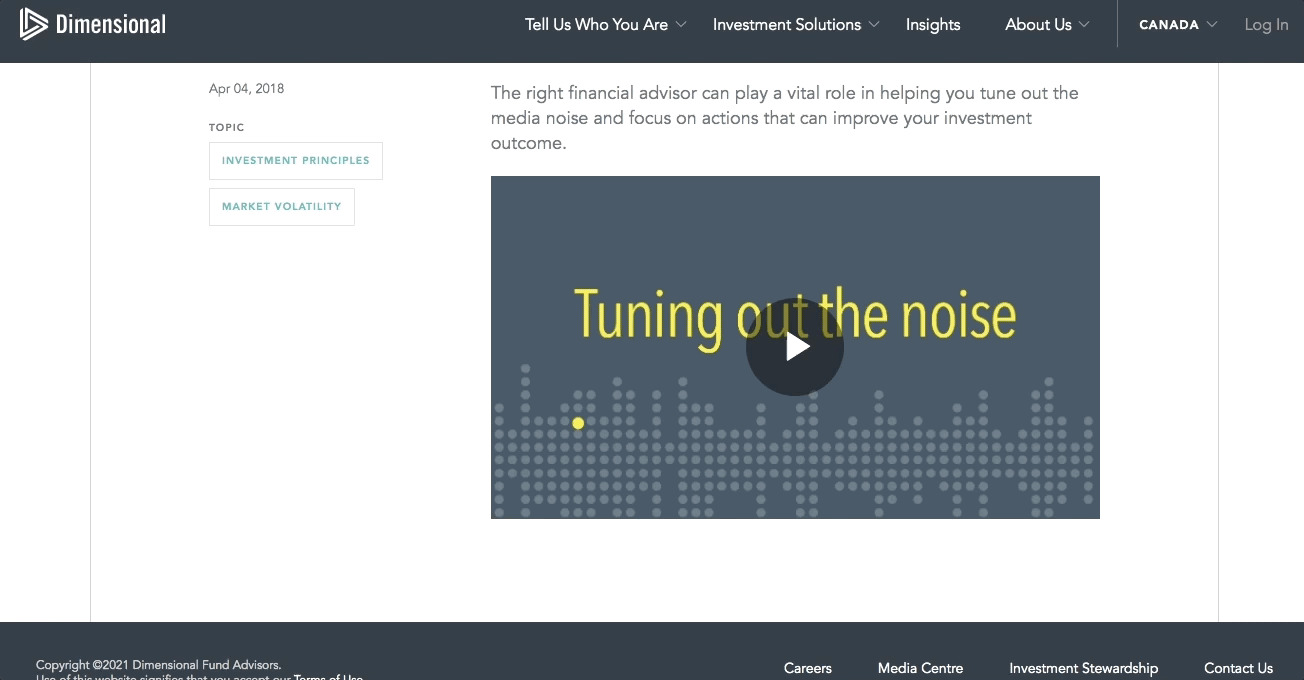
Task: Click the Apr 04, 2018 date
Action: click(x=246, y=89)
